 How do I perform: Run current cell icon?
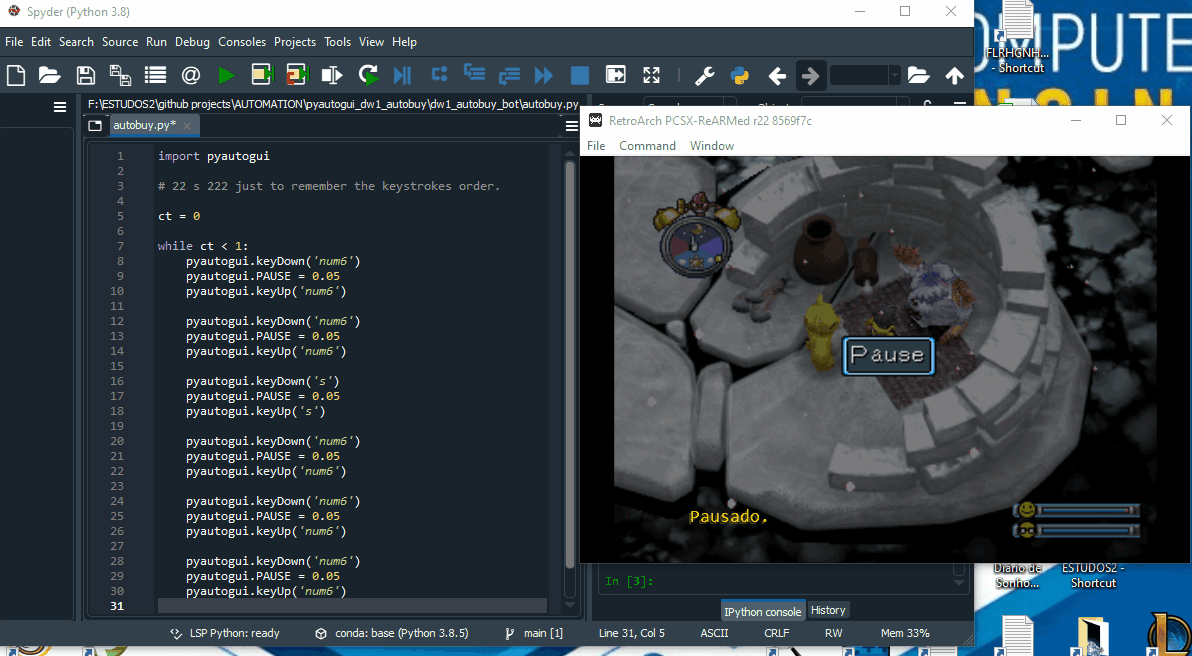[262, 75]
